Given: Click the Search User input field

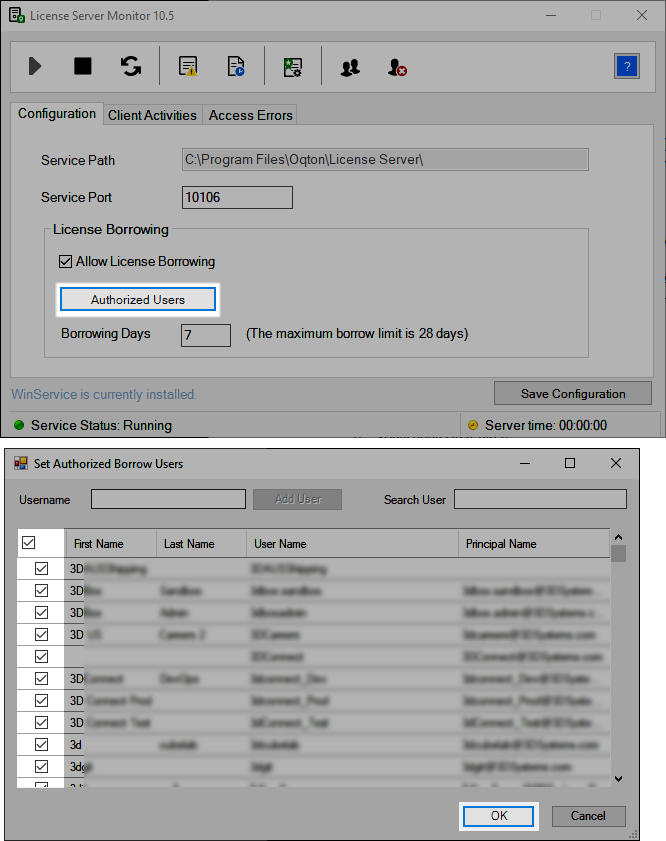Looking at the screenshot, I should click(540, 499).
